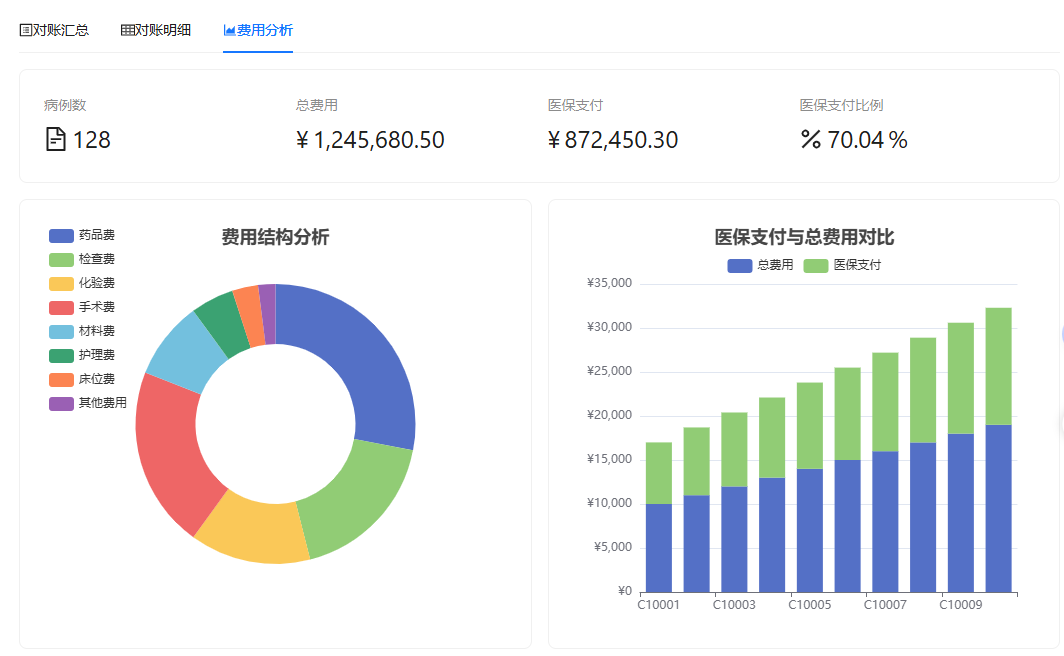Switch to the 对账汇总 tab
The width and height of the screenshot is (1064, 656).
(x=54, y=30)
